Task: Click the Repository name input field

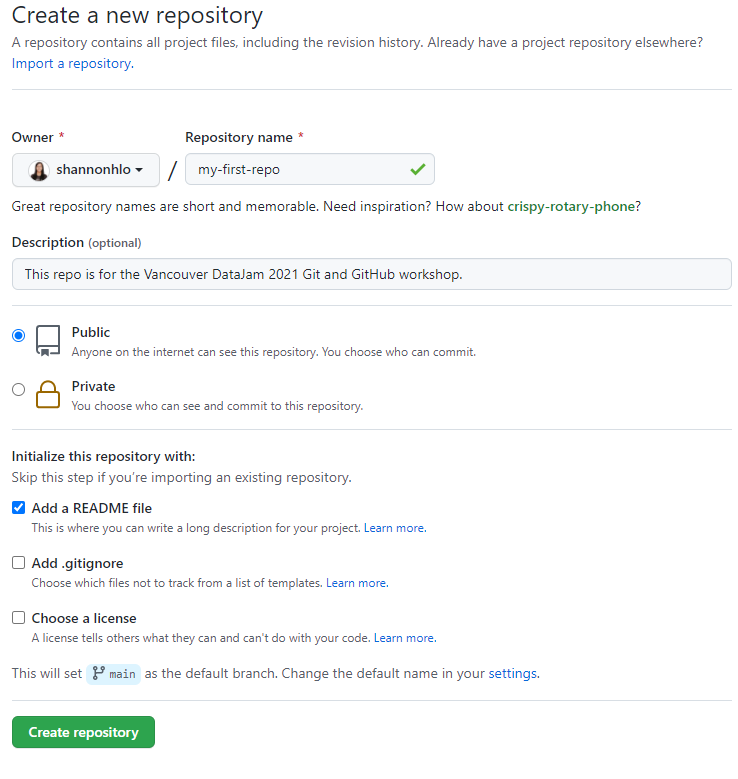Action: [300, 170]
